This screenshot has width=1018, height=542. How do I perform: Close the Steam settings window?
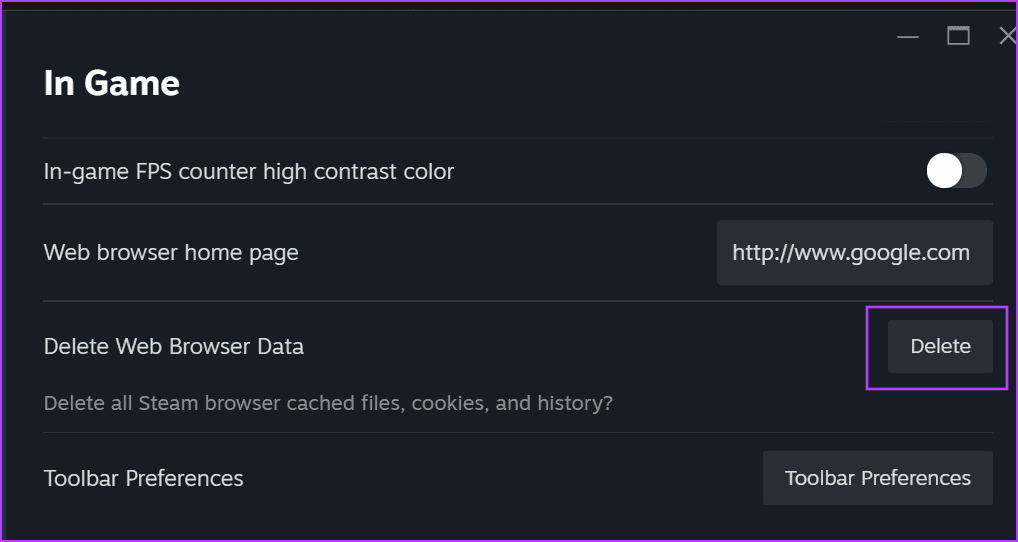click(x=1006, y=36)
